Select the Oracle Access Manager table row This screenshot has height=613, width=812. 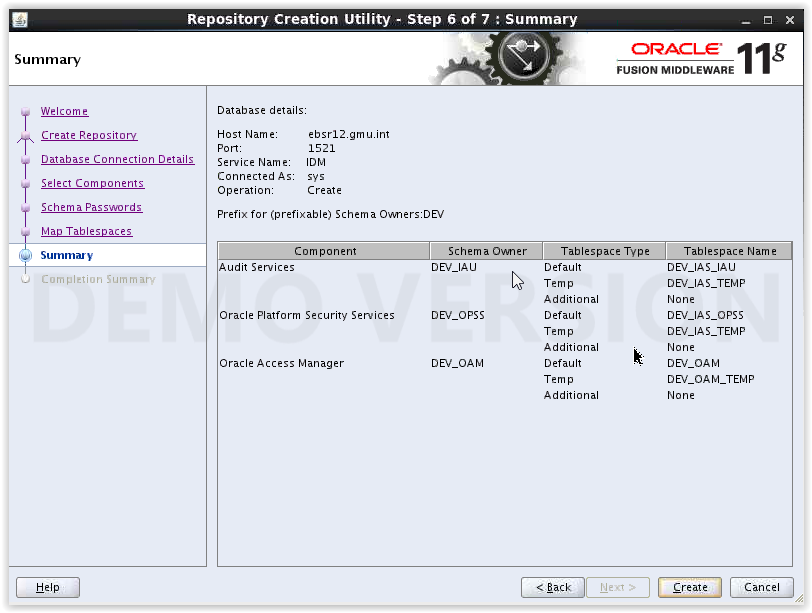point(505,363)
